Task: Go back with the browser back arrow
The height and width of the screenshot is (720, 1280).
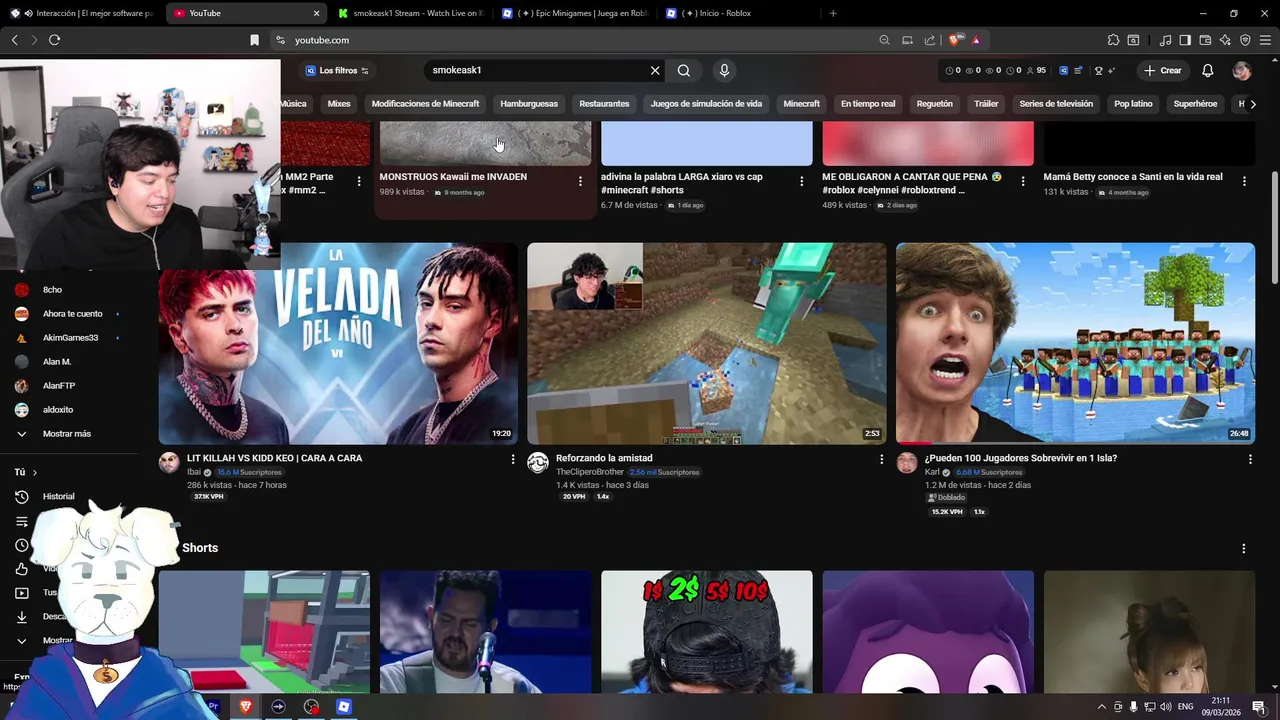Action: click(x=14, y=40)
